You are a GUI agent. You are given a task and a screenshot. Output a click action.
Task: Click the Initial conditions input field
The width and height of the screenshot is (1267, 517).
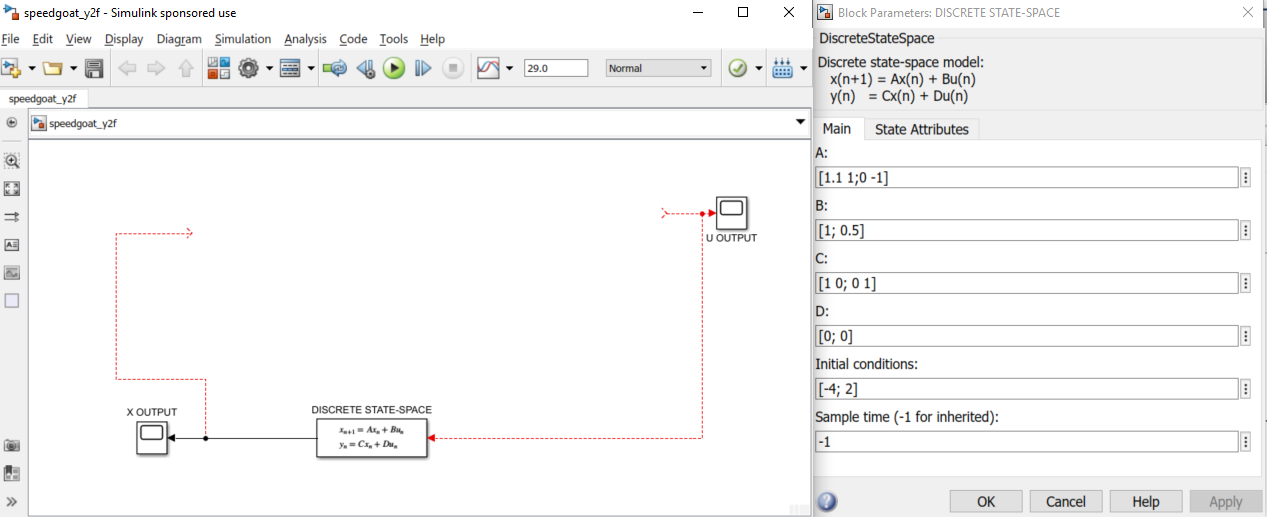tap(1027, 389)
